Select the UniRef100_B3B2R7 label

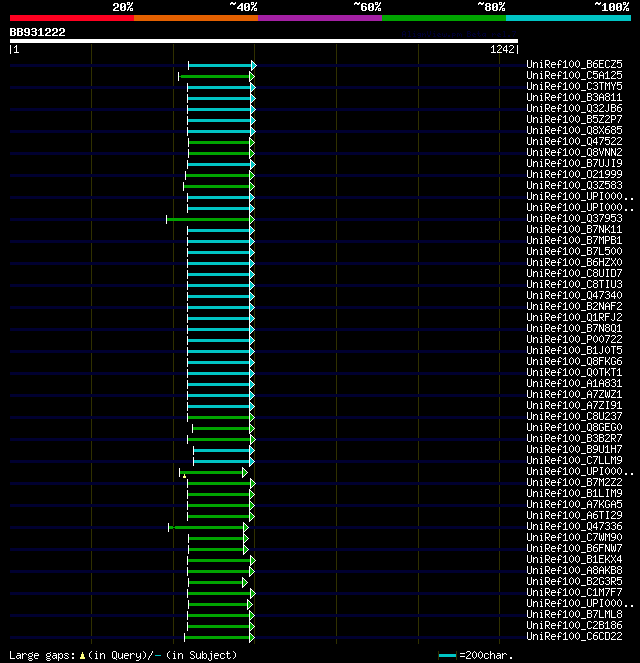click(x=574, y=438)
